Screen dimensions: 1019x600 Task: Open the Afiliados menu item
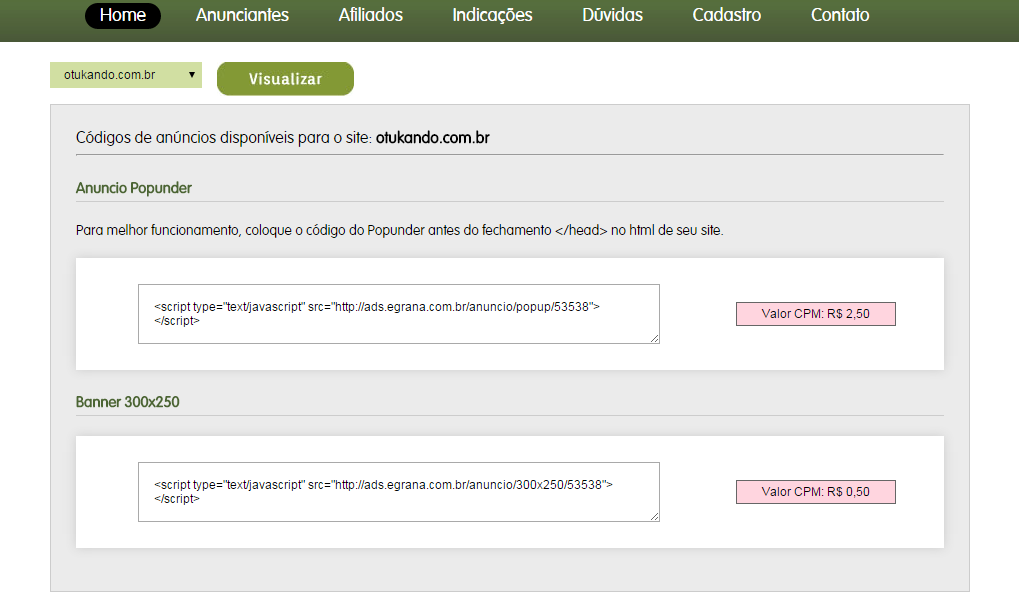(370, 15)
